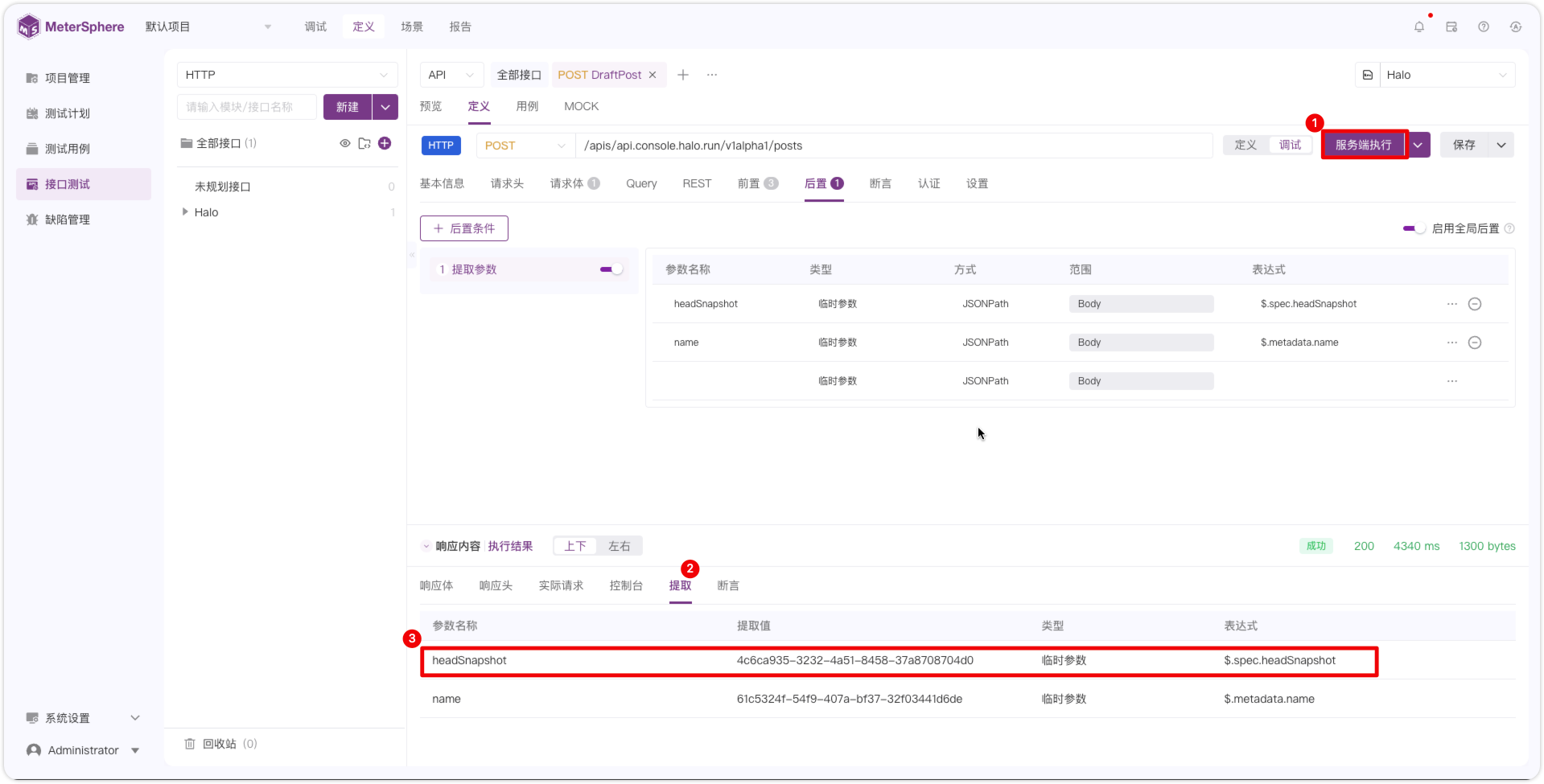Open the 默认项目 project dropdown
Viewport: 1544px width, 784px height.
coord(208,27)
